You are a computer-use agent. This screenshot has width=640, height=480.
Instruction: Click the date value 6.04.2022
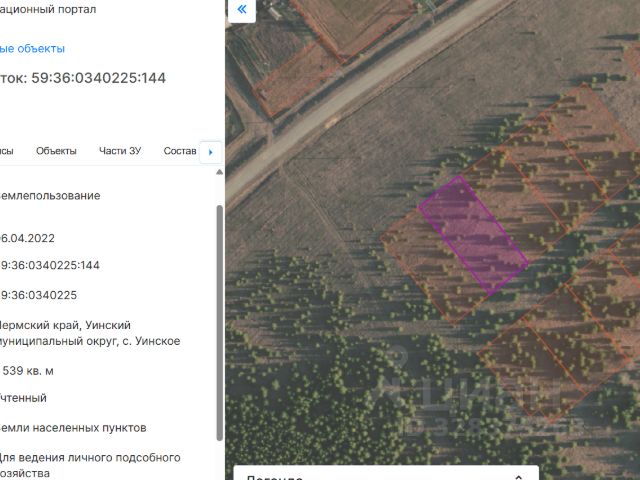pos(27,238)
